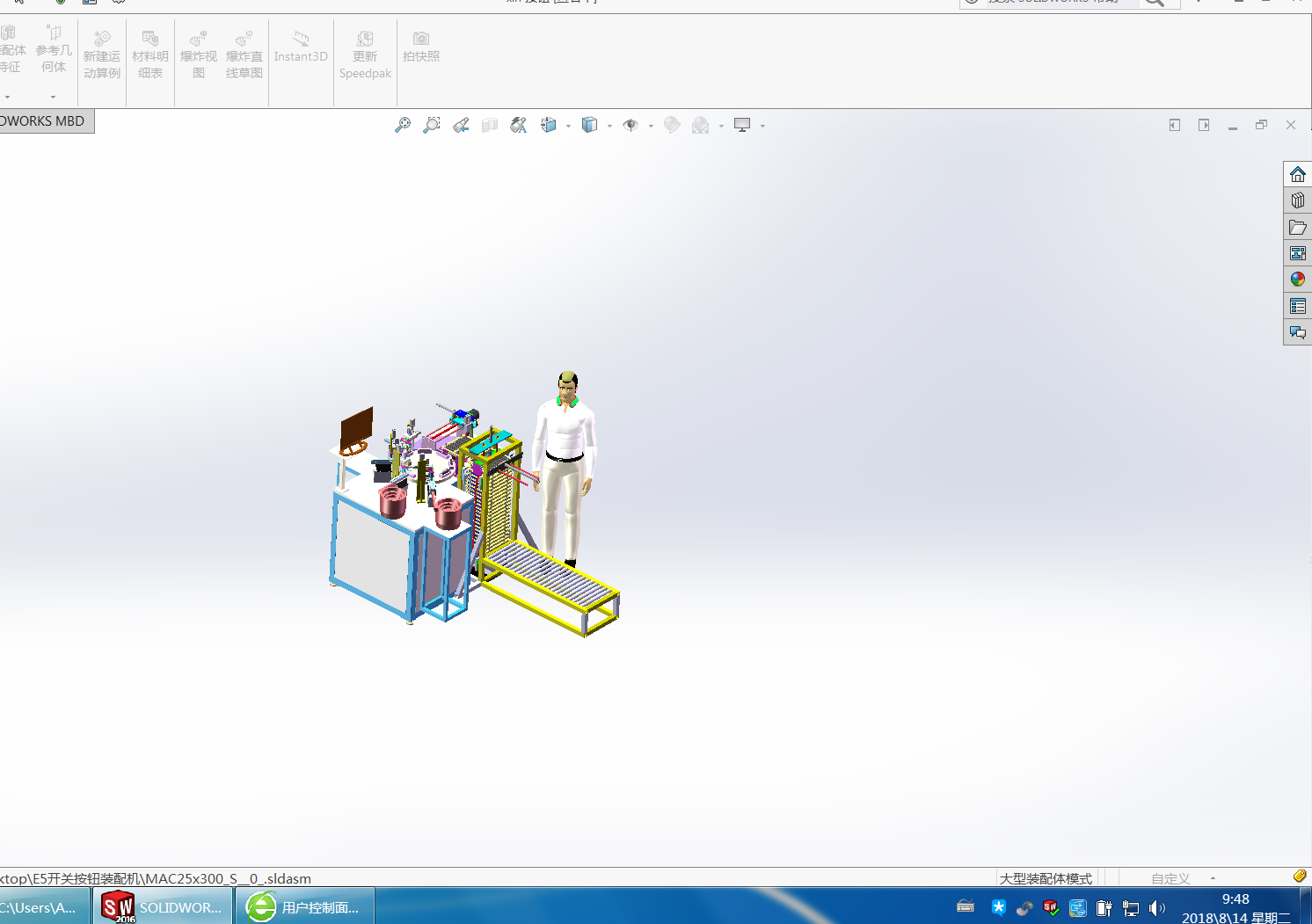The height and width of the screenshot is (924, 1312).
Task: Click the battery power tray icon
Action: pyautogui.click(x=1104, y=908)
